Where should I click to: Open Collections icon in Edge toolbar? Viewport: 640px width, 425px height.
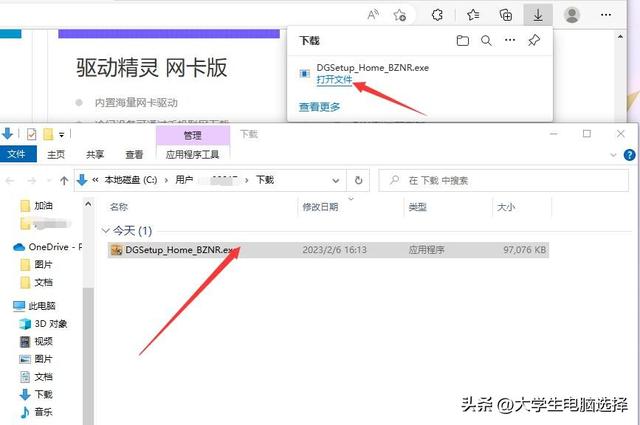pos(506,15)
